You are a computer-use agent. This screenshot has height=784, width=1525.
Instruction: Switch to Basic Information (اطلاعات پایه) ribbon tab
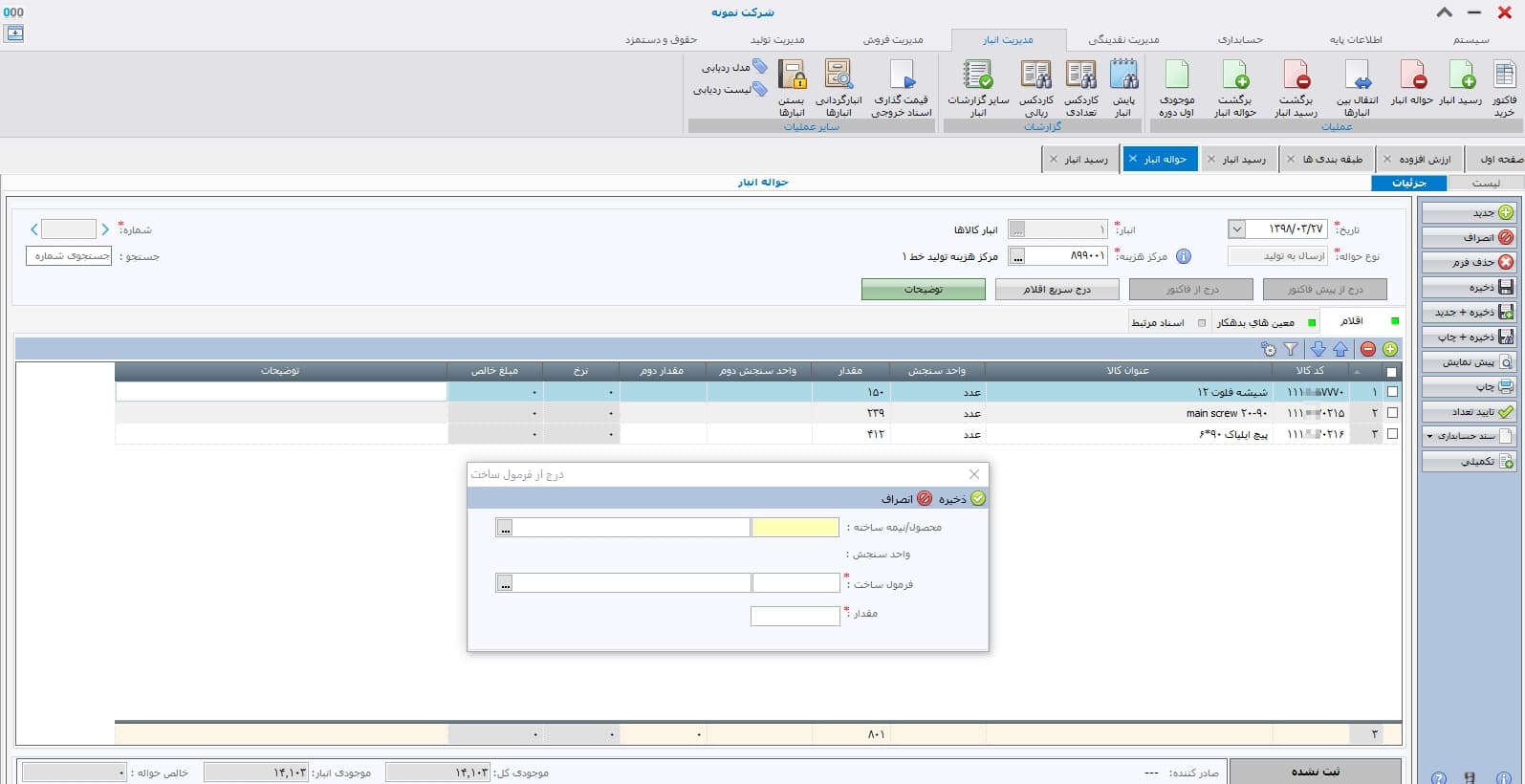coord(1356,39)
